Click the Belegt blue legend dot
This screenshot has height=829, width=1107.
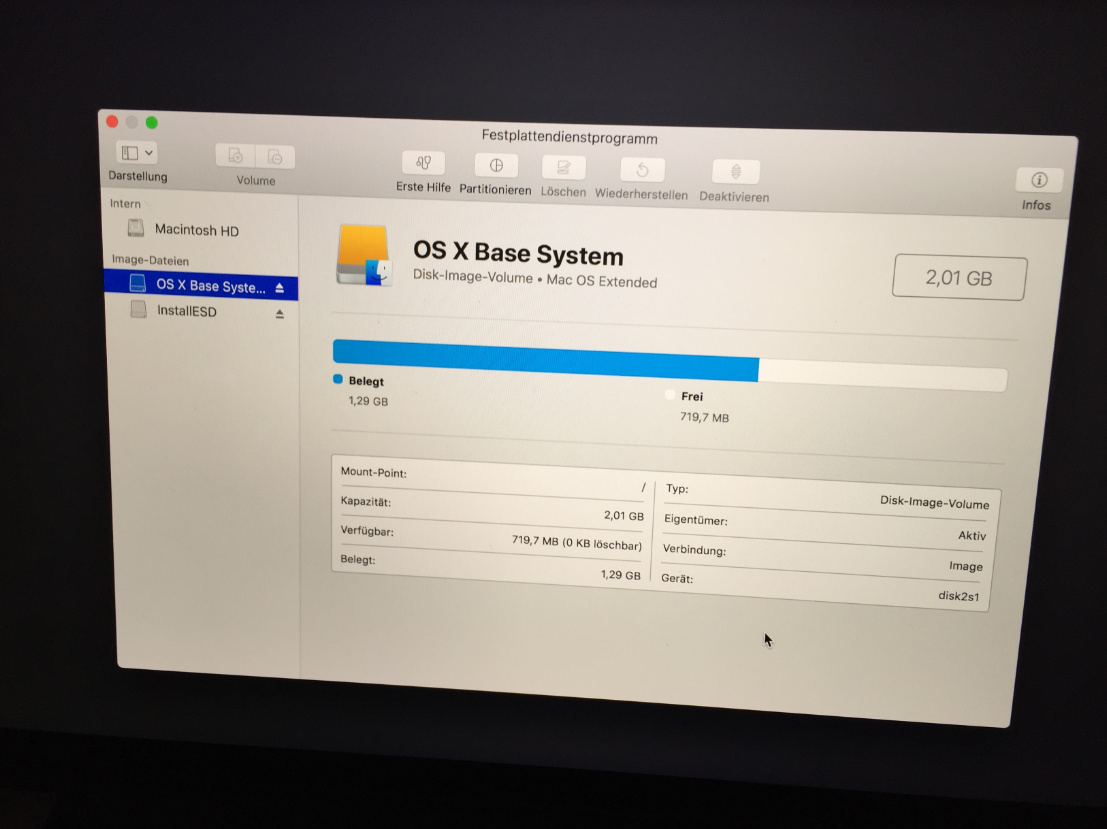coord(337,379)
